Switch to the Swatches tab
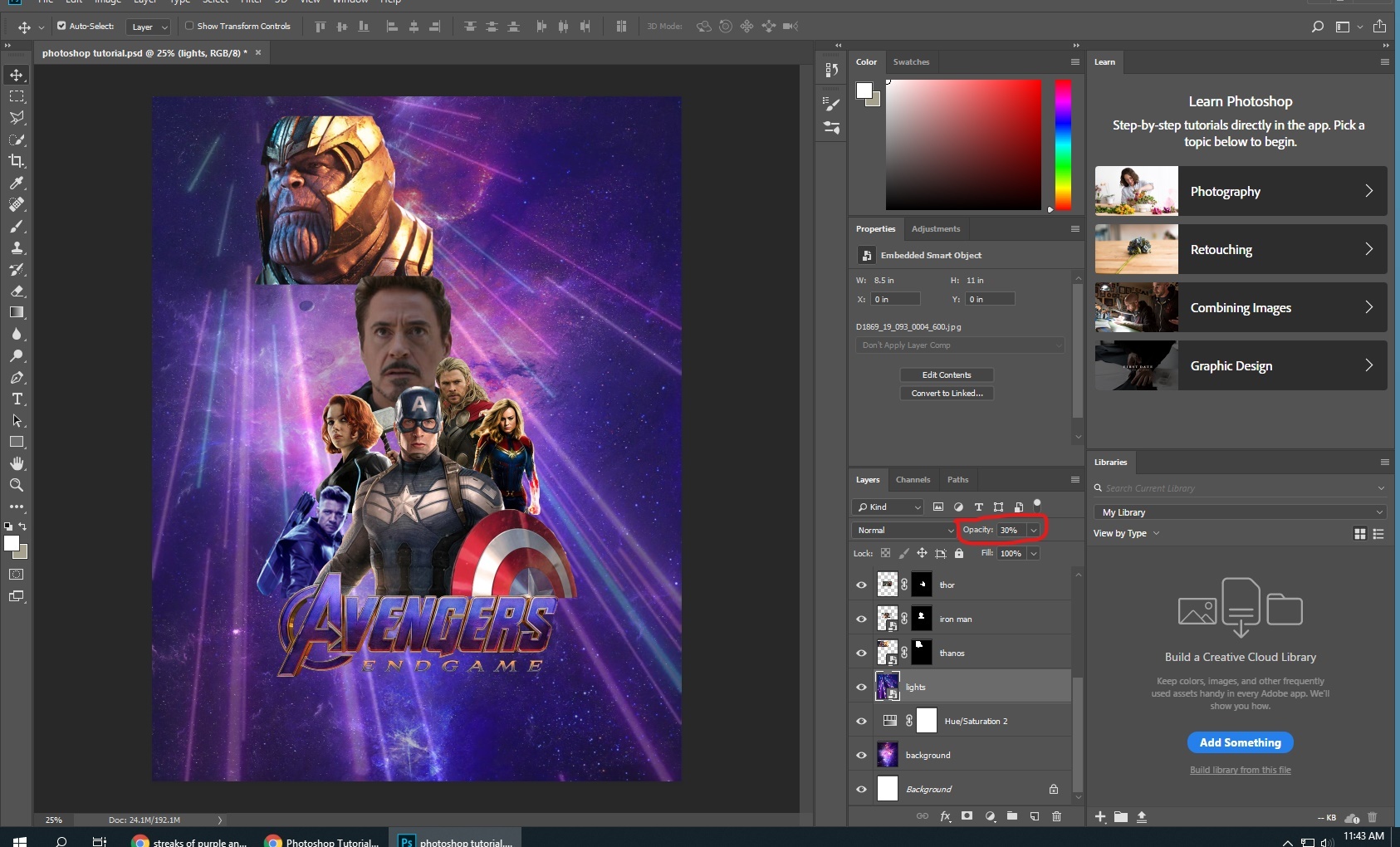Viewport: 1400px width, 847px height. 911,62
